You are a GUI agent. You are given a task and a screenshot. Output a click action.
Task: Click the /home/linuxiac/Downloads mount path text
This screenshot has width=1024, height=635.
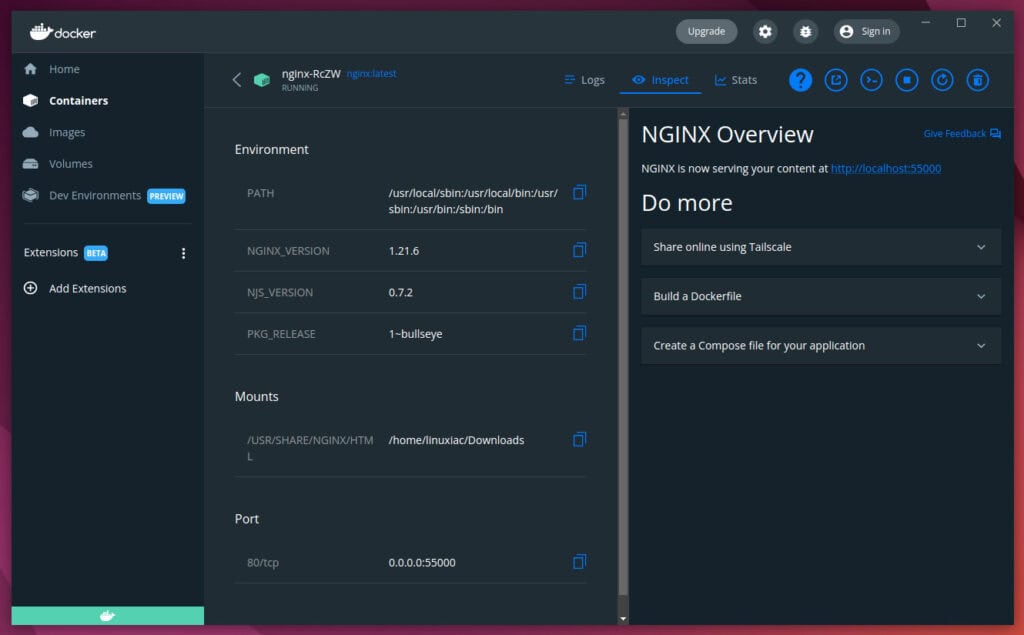pyautogui.click(x=456, y=440)
